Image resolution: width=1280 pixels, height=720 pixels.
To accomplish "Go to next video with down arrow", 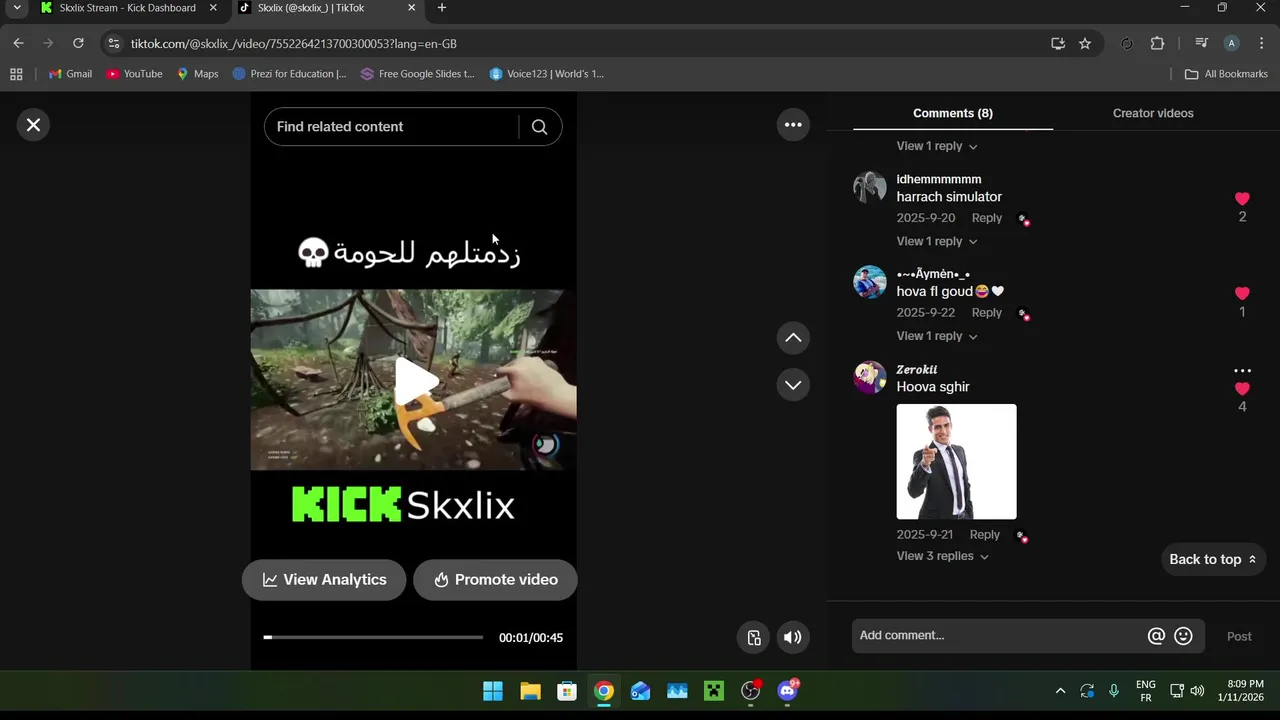I will pos(793,385).
